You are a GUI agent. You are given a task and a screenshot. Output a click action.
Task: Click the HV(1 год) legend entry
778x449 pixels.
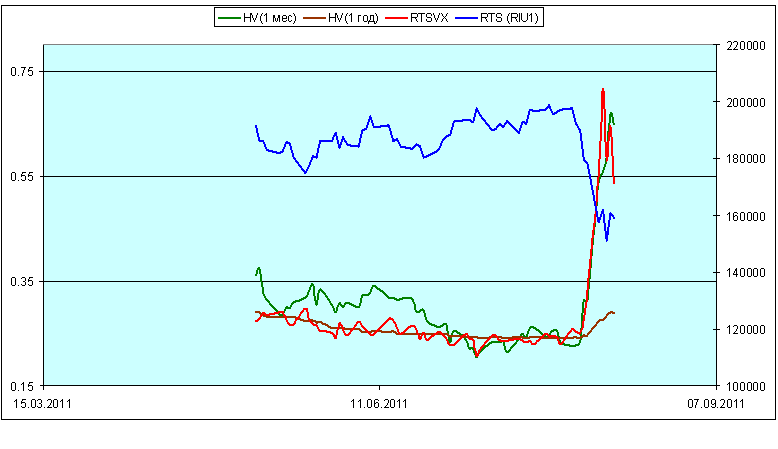coord(340,18)
